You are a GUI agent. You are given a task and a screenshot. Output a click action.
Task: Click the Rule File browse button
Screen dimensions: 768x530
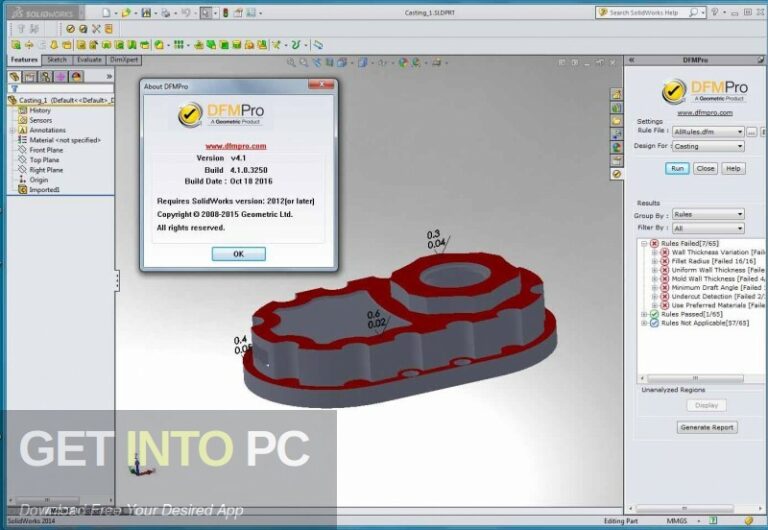[x=751, y=132]
